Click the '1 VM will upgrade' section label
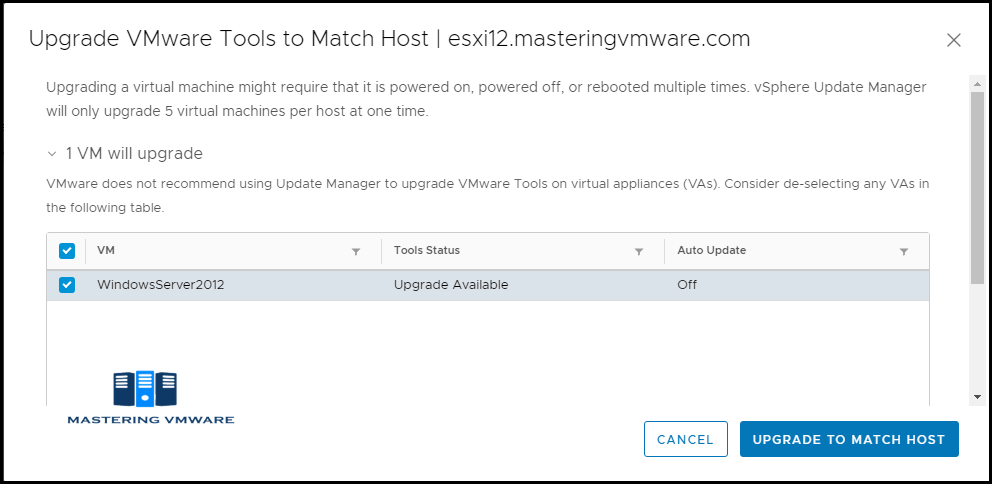 click(134, 154)
